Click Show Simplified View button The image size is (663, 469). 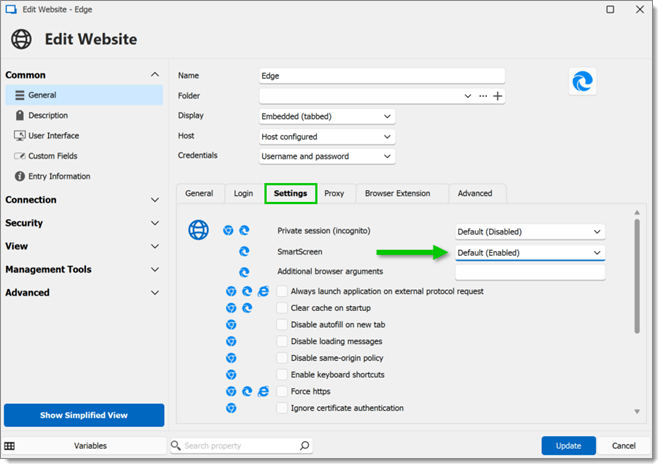pos(84,415)
